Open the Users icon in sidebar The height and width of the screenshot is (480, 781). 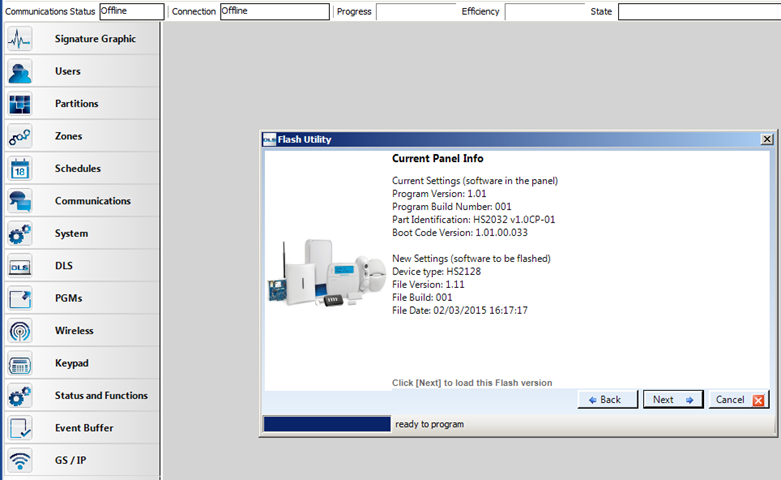[x=20, y=72]
